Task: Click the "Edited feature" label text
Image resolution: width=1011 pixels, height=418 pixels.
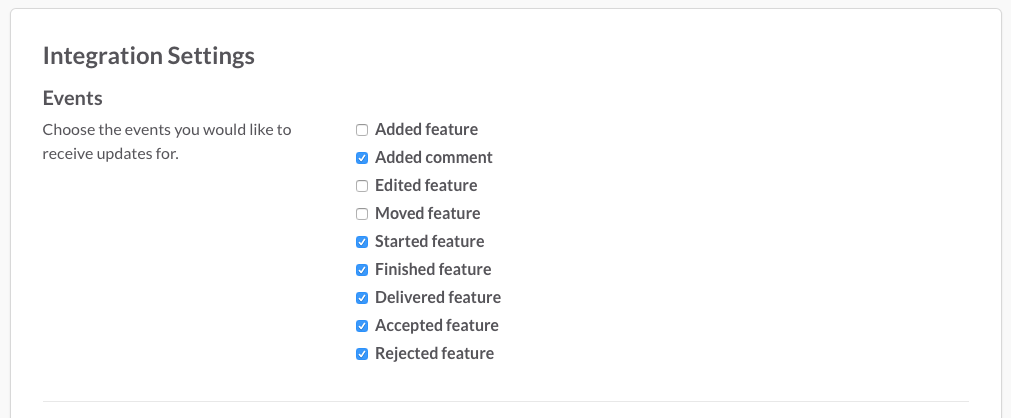Action: pos(426,185)
